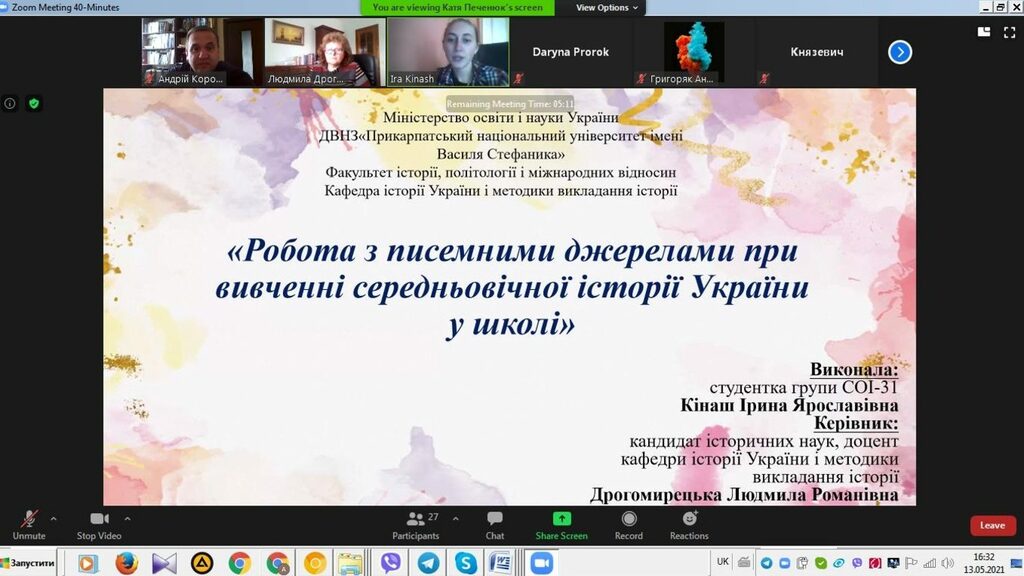Open the Reactions menu
Viewport: 1024px width, 576px height.
coord(689,524)
